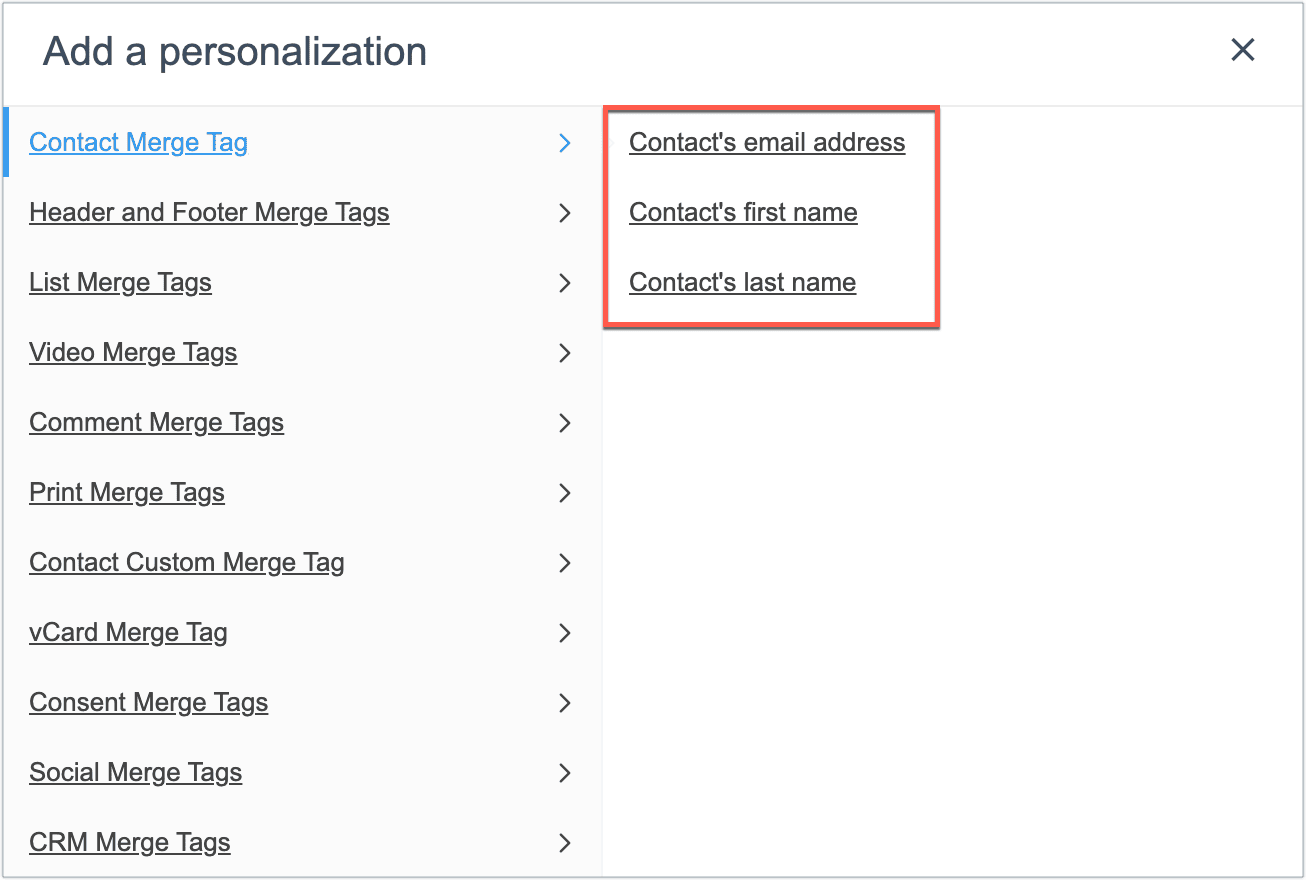Image resolution: width=1306 pixels, height=880 pixels.
Task: Open the CRM Merge Tags category
Action: 129,842
